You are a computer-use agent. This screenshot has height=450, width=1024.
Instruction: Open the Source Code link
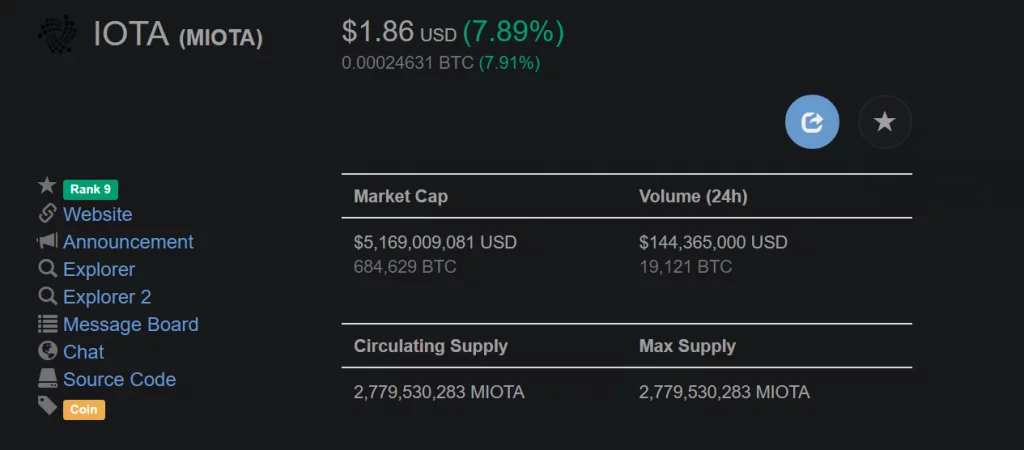[120, 379]
